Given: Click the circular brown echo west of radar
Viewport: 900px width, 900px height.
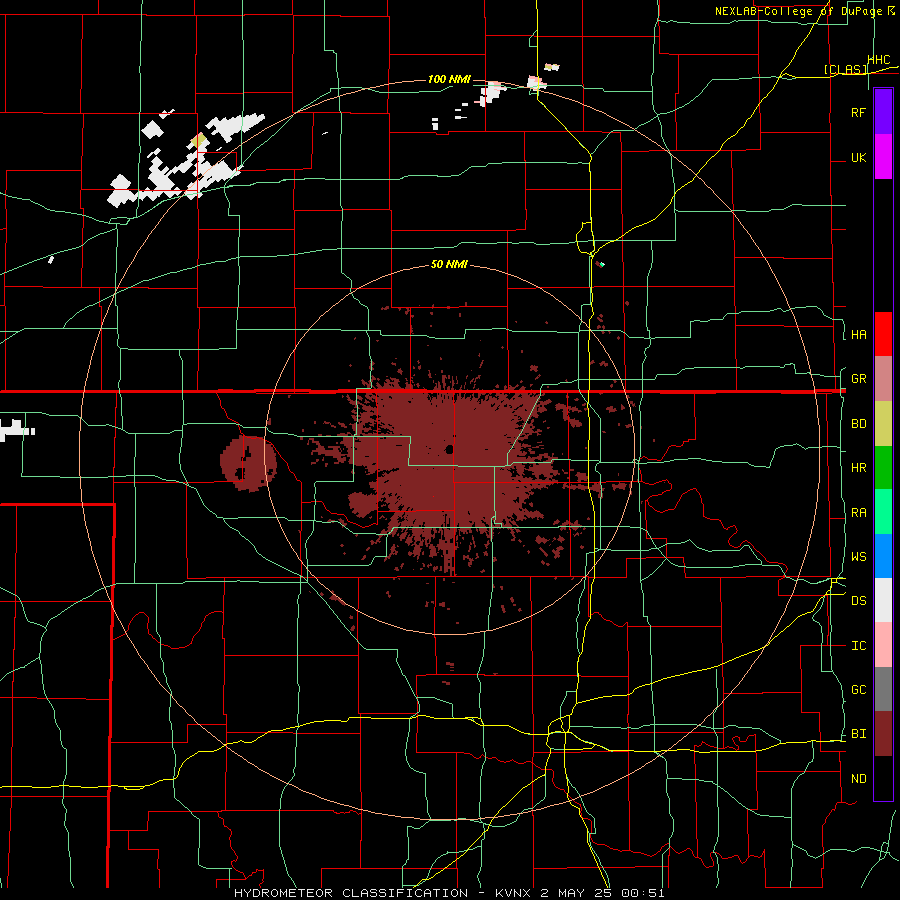Looking at the screenshot, I should [x=249, y=463].
